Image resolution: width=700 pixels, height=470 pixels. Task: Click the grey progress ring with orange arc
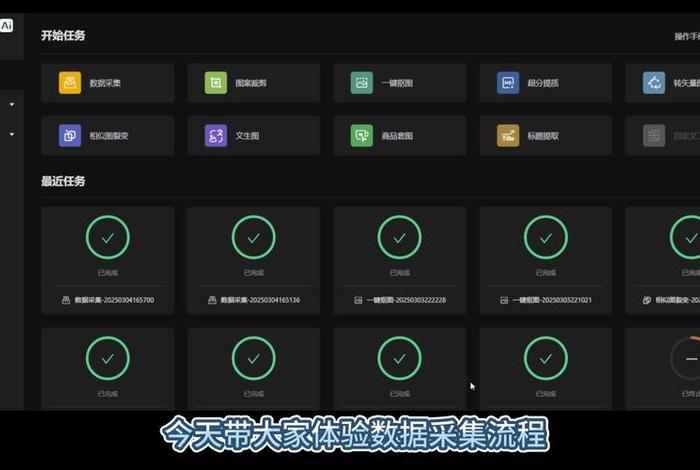point(685,358)
